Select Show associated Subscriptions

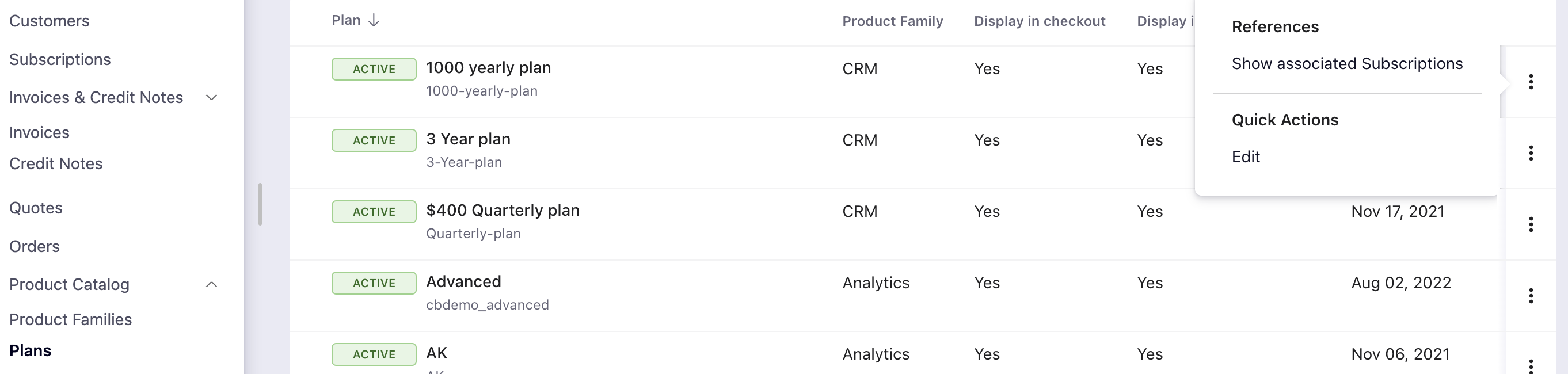tap(1346, 64)
